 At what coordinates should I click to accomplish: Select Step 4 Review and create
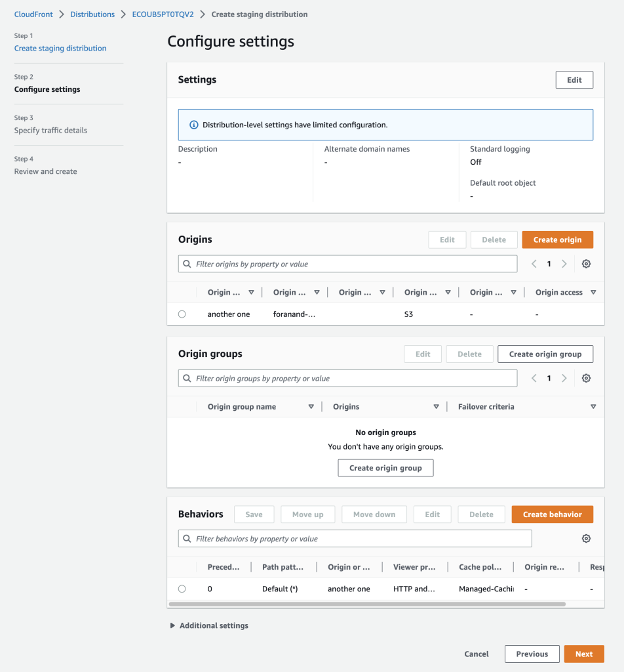pyautogui.click(x=45, y=171)
